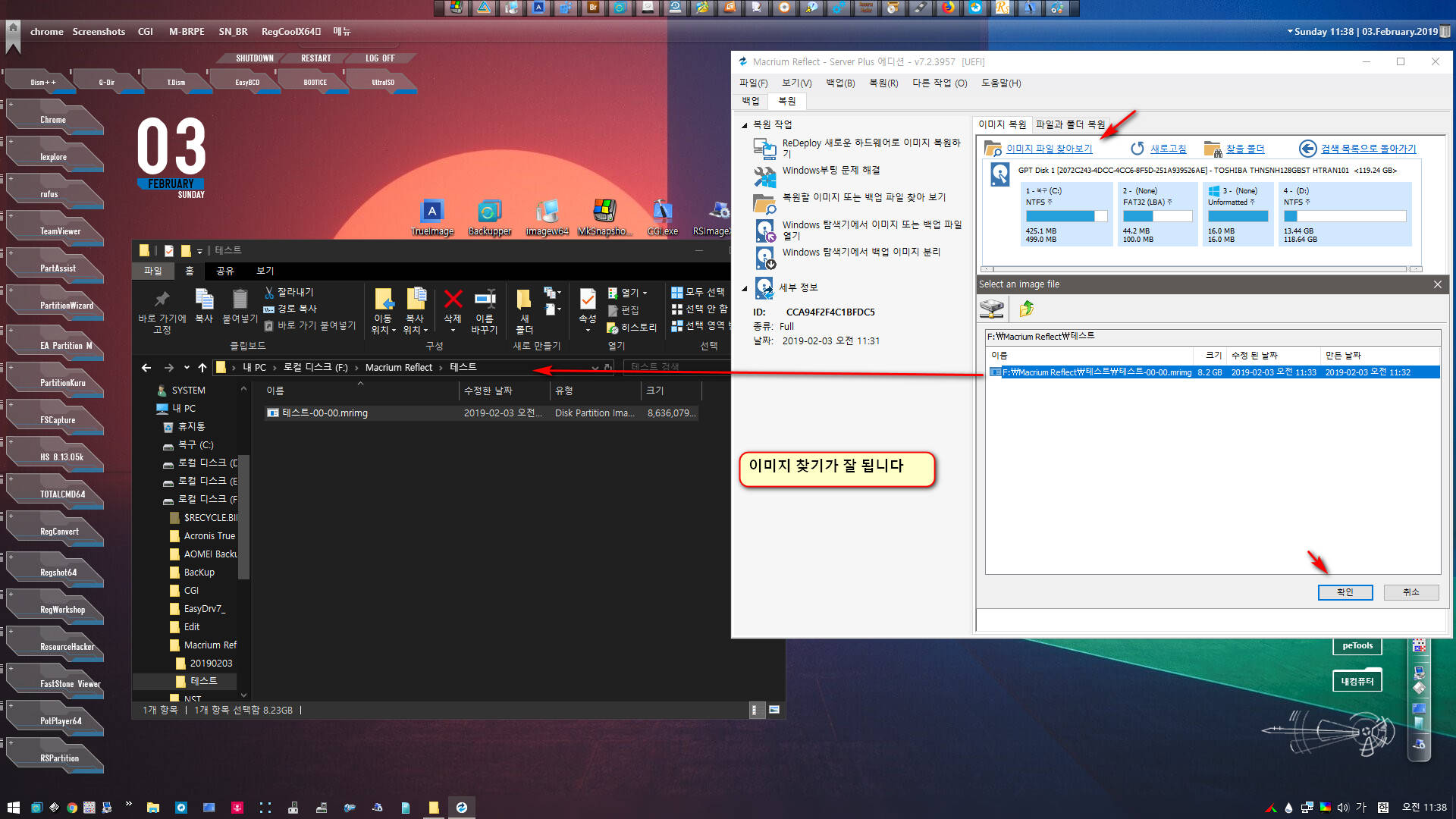Open CGI.exe desktop icon

coord(662,212)
